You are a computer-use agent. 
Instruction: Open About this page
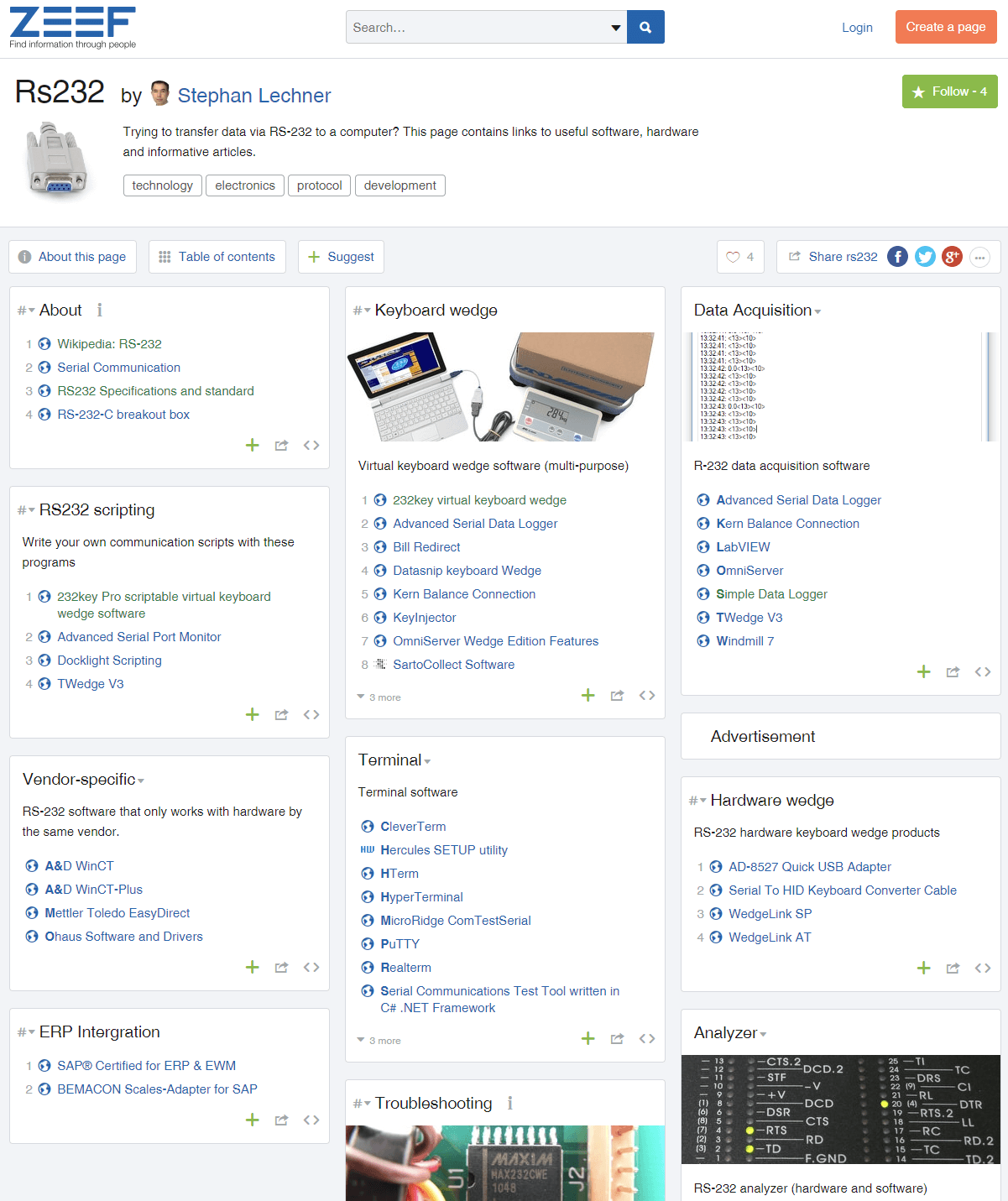tap(72, 257)
